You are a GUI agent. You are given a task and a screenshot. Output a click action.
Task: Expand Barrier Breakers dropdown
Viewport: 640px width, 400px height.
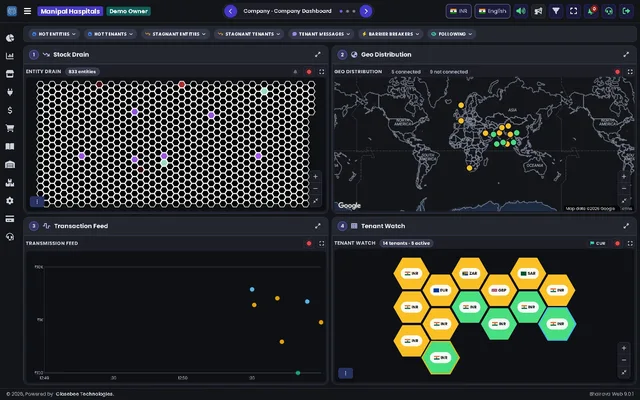click(x=391, y=34)
